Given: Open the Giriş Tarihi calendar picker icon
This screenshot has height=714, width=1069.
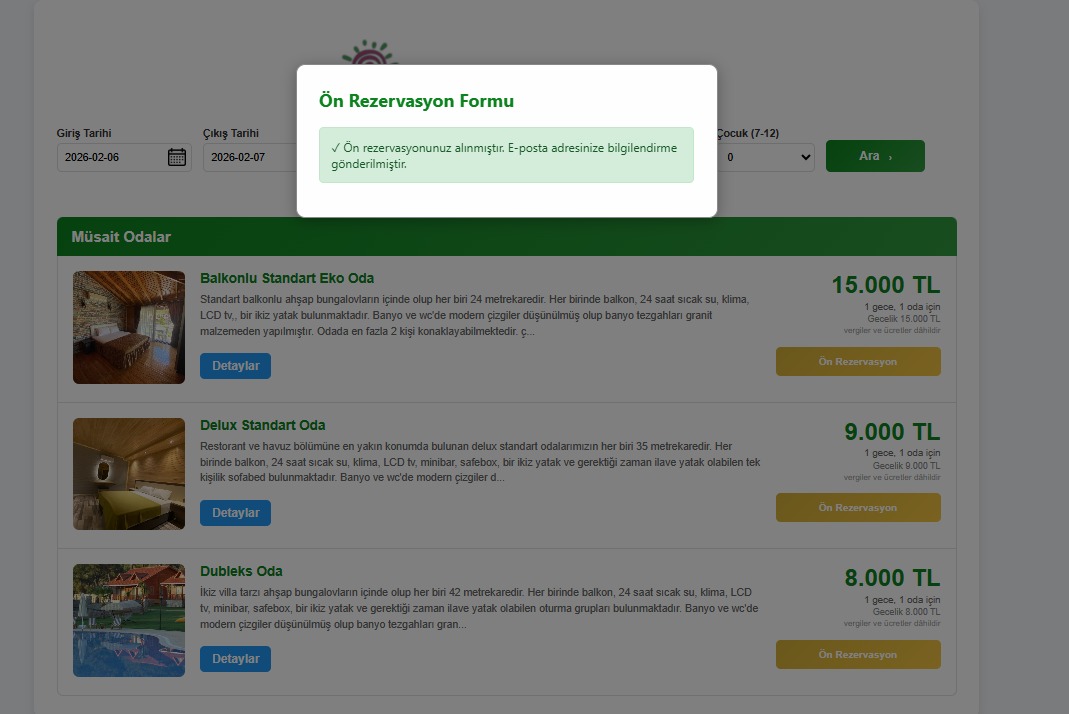Looking at the screenshot, I should [x=176, y=157].
